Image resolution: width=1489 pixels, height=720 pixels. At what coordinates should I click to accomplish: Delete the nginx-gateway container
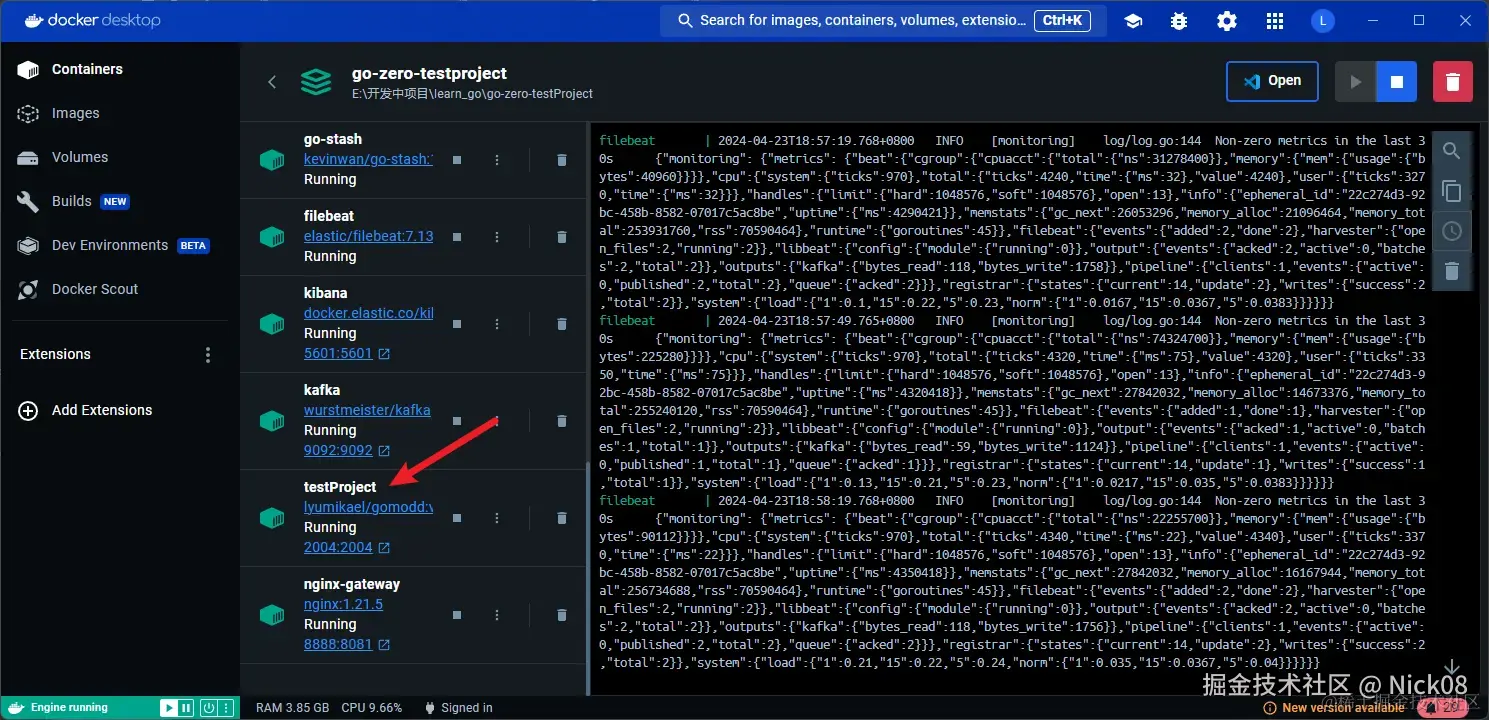(561, 615)
